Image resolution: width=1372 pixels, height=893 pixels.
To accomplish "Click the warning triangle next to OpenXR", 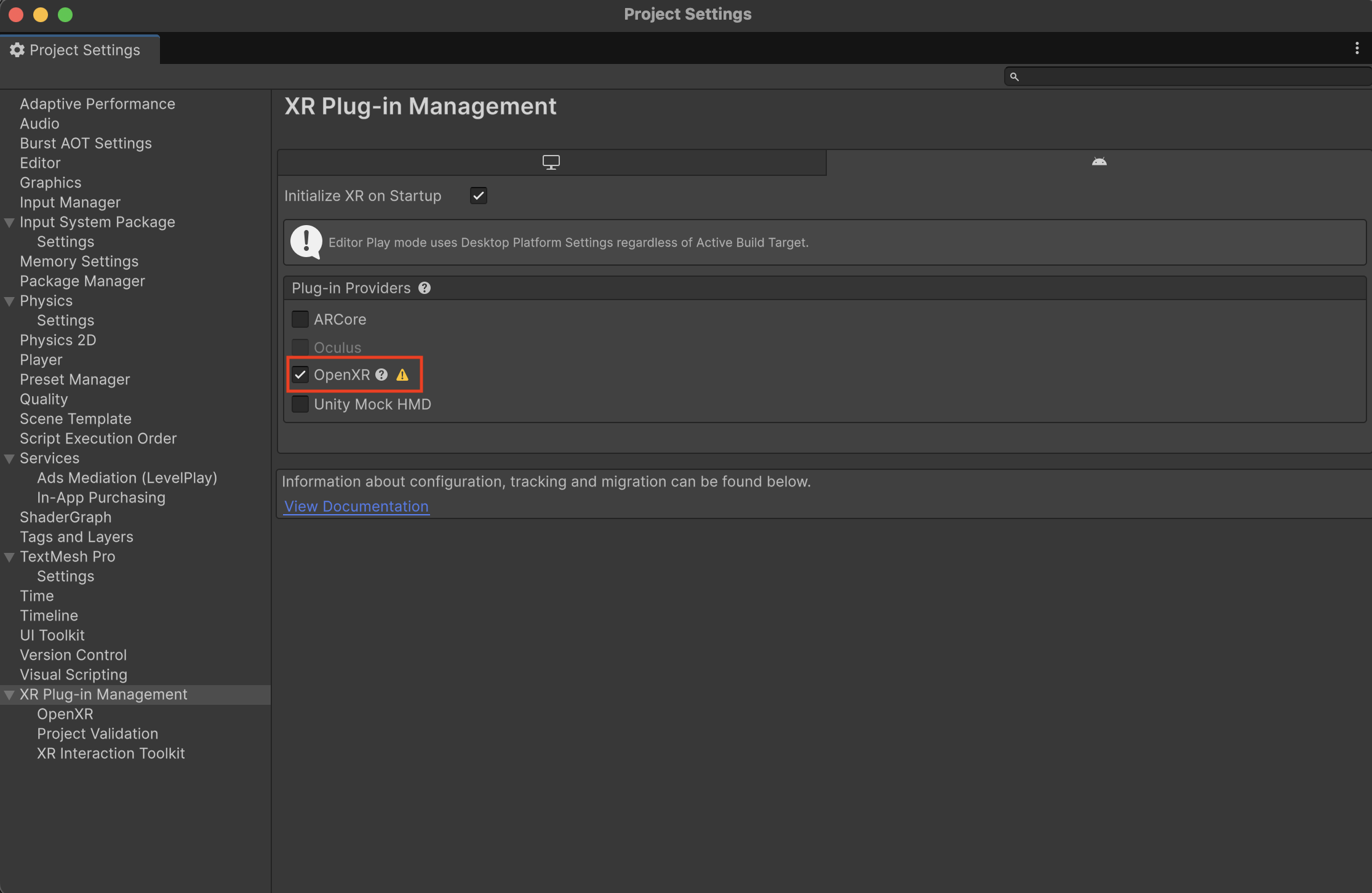I will 403,375.
